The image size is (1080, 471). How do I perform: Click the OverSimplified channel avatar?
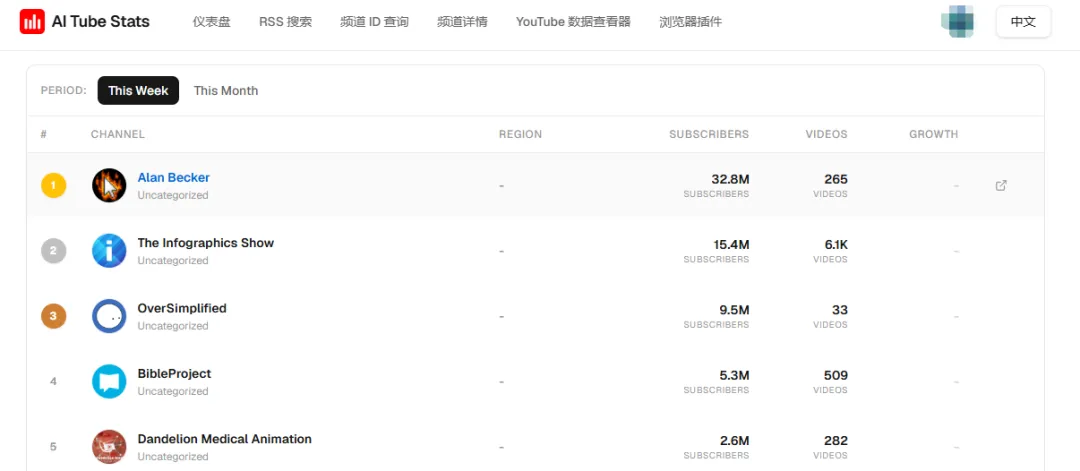[x=109, y=316]
